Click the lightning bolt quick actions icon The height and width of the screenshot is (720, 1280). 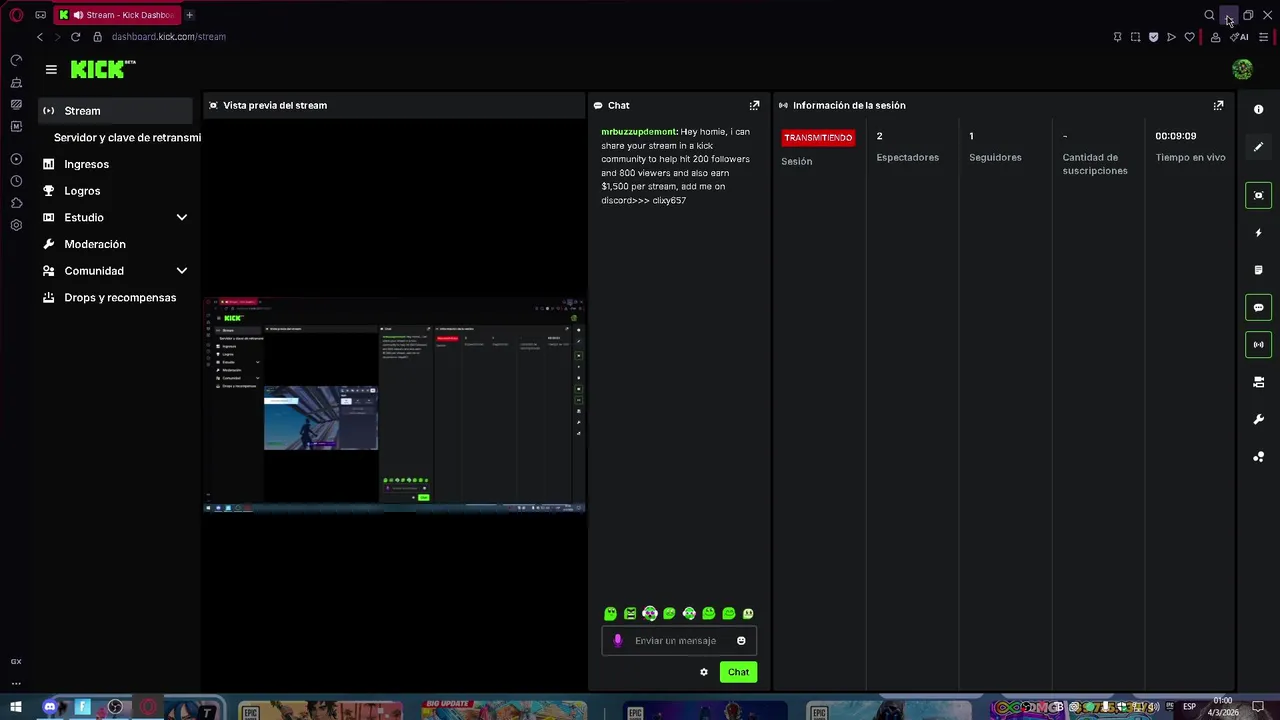coord(1258,232)
